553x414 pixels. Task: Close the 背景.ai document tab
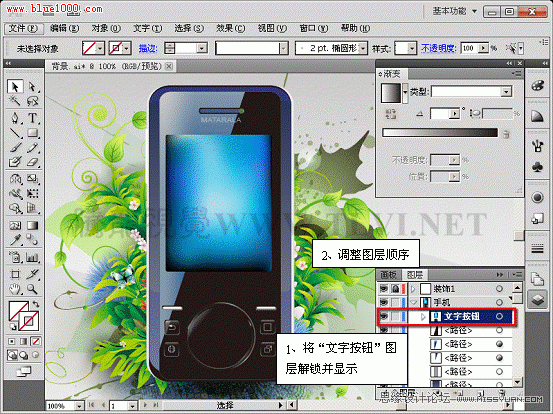169,66
